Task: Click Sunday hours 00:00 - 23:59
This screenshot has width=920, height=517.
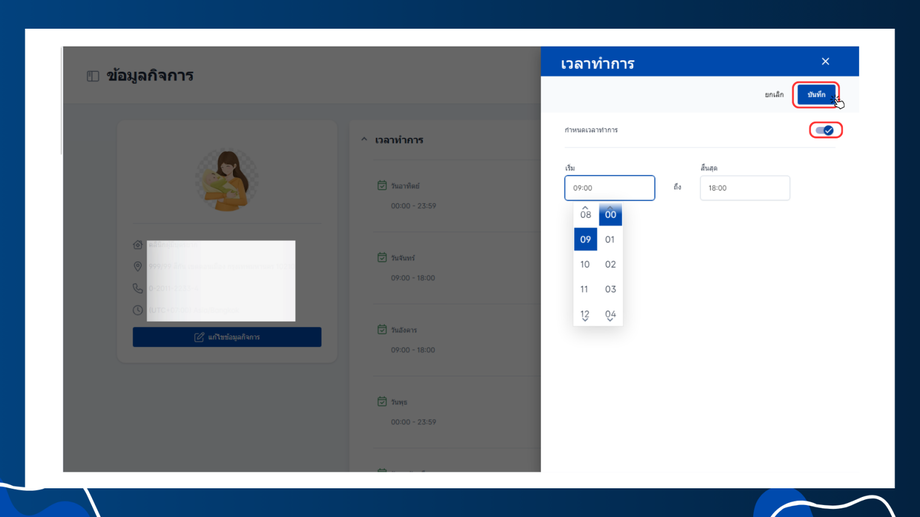Action: [x=414, y=206]
